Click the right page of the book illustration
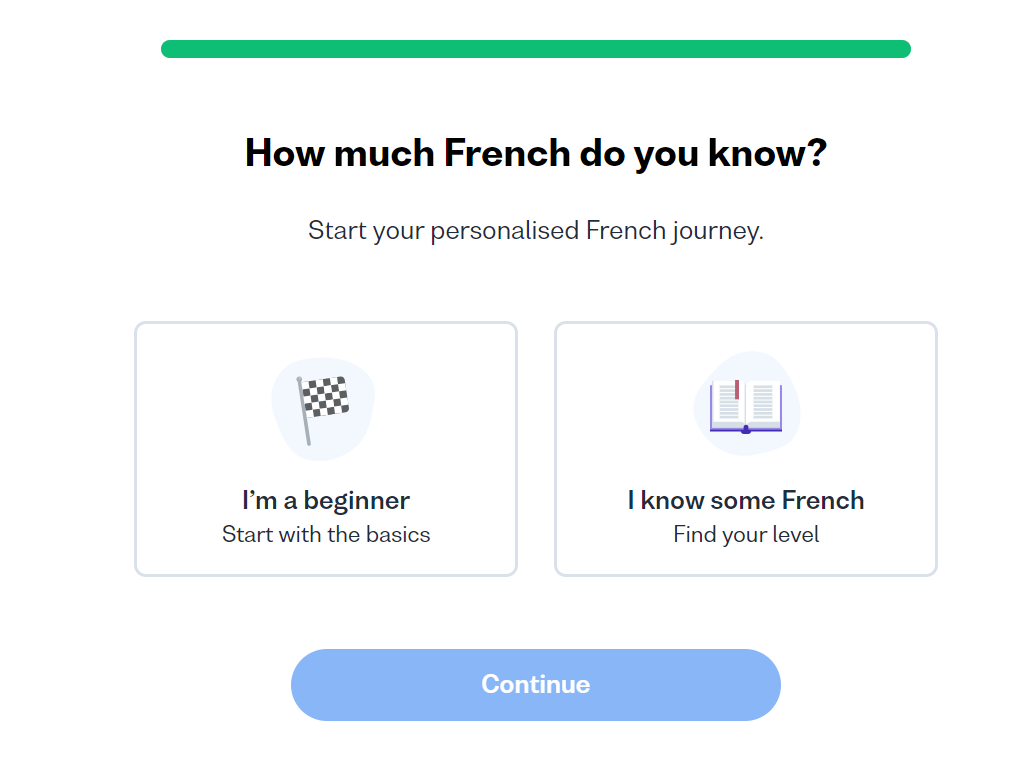The height and width of the screenshot is (777, 1012). click(764, 405)
